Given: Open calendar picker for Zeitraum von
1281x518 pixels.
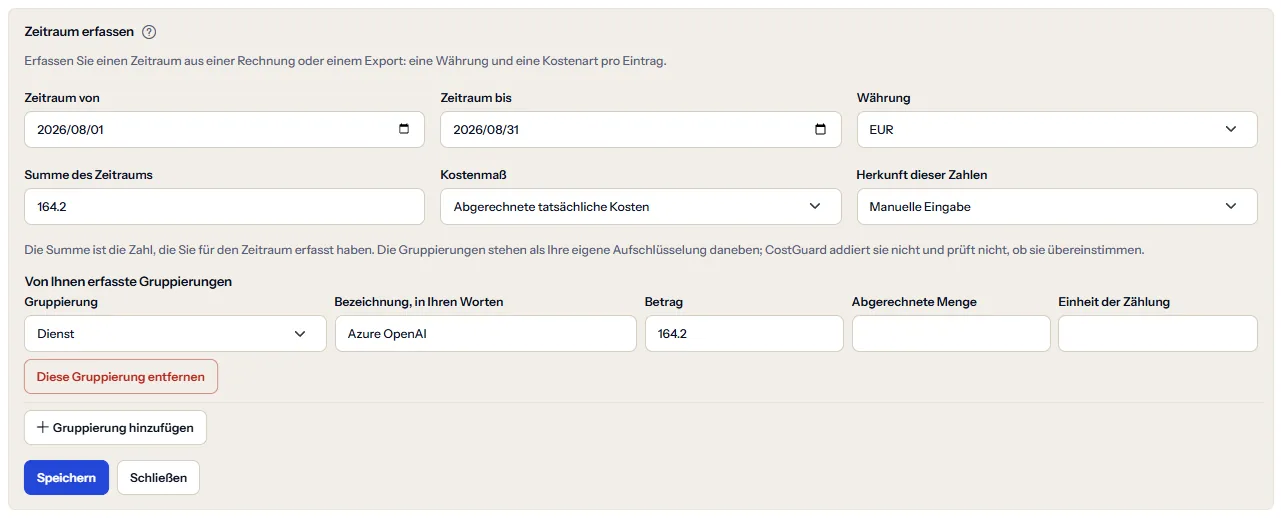Looking at the screenshot, I should click(x=404, y=129).
